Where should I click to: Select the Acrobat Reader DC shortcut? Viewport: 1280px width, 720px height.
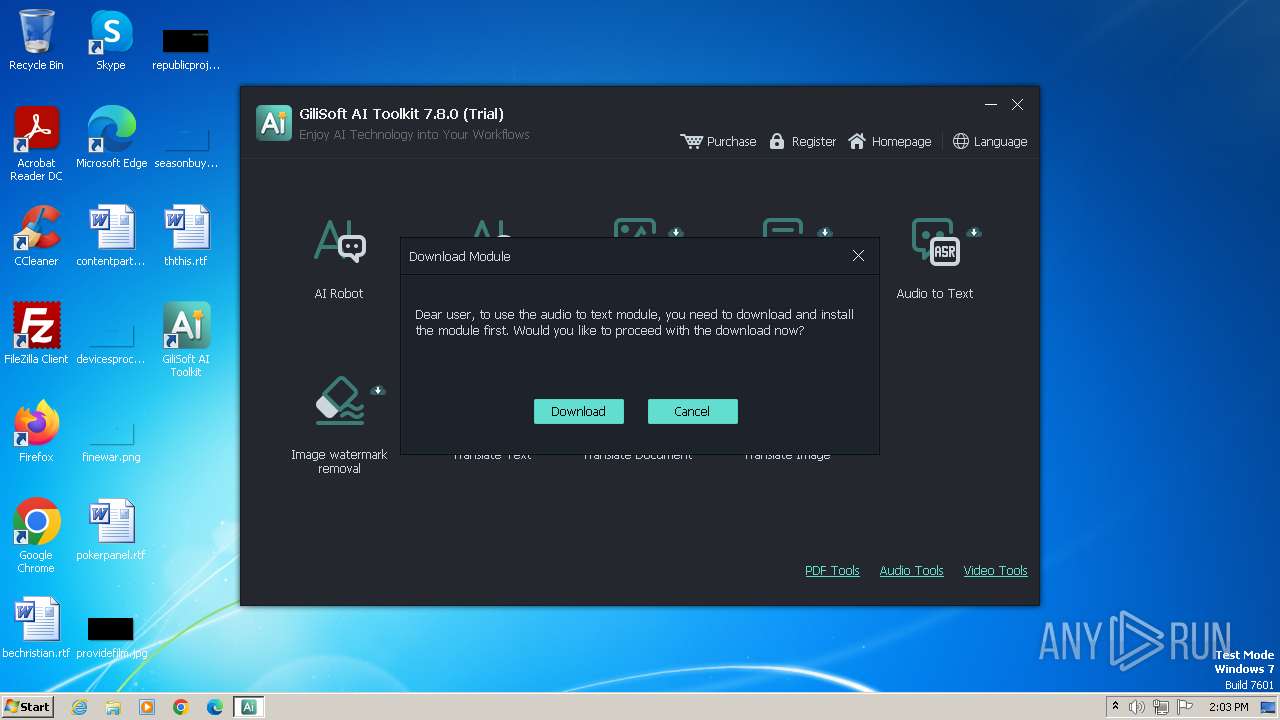pos(36,143)
